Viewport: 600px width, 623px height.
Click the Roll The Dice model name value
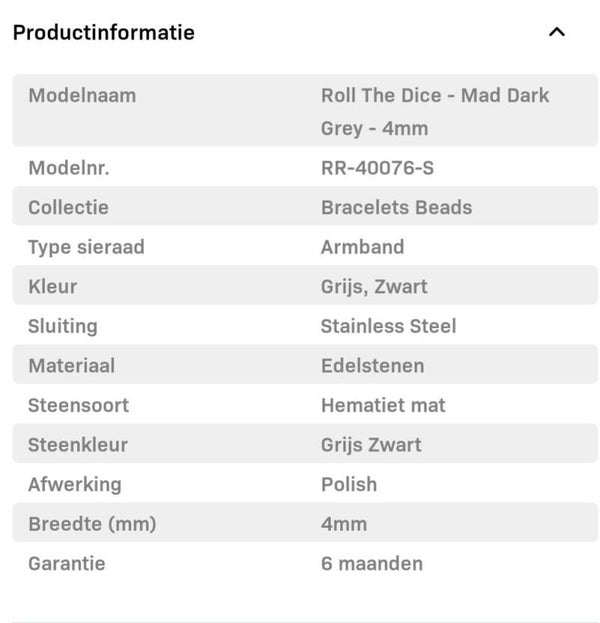click(435, 111)
